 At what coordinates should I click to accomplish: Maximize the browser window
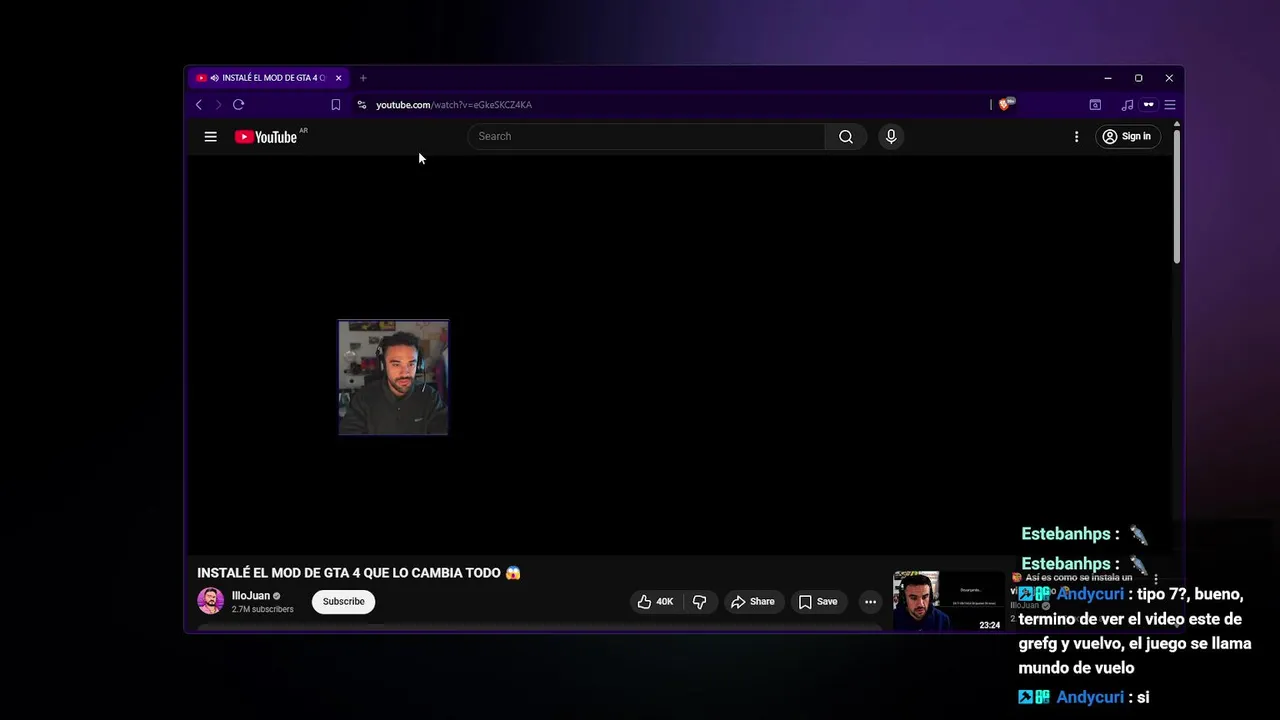pos(1138,78)
